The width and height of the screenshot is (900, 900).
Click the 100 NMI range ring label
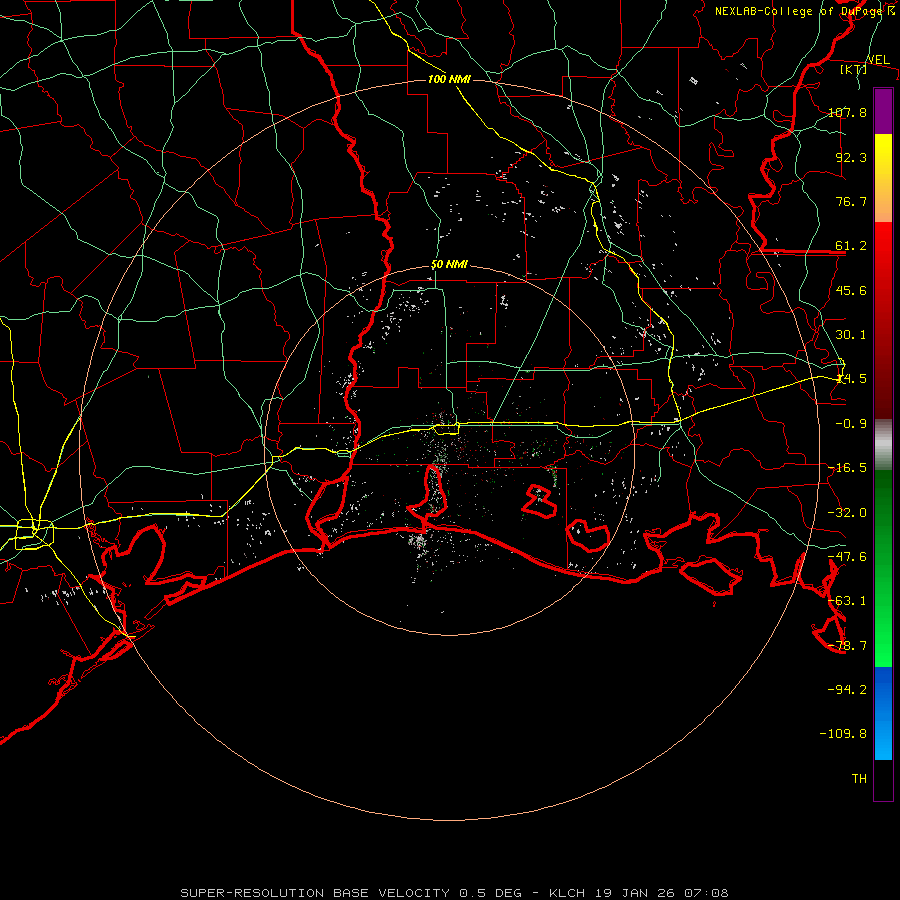(449, 79)
